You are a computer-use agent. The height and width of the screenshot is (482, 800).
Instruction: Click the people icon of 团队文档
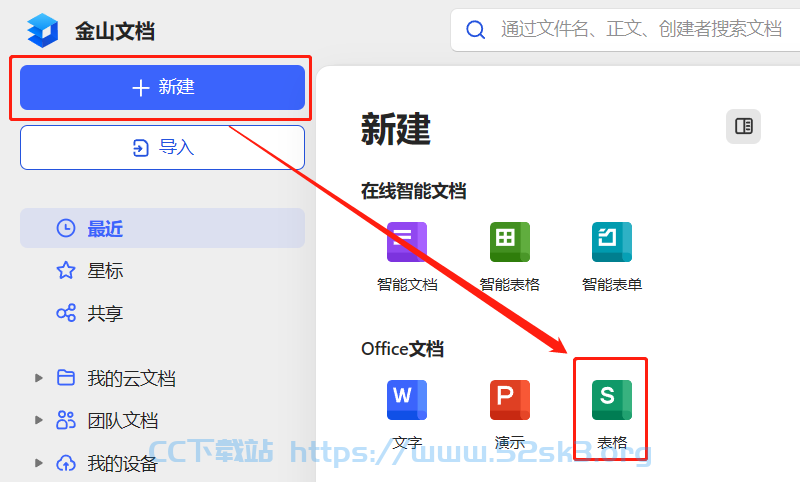pyautogui.click(x=66, y=420)
